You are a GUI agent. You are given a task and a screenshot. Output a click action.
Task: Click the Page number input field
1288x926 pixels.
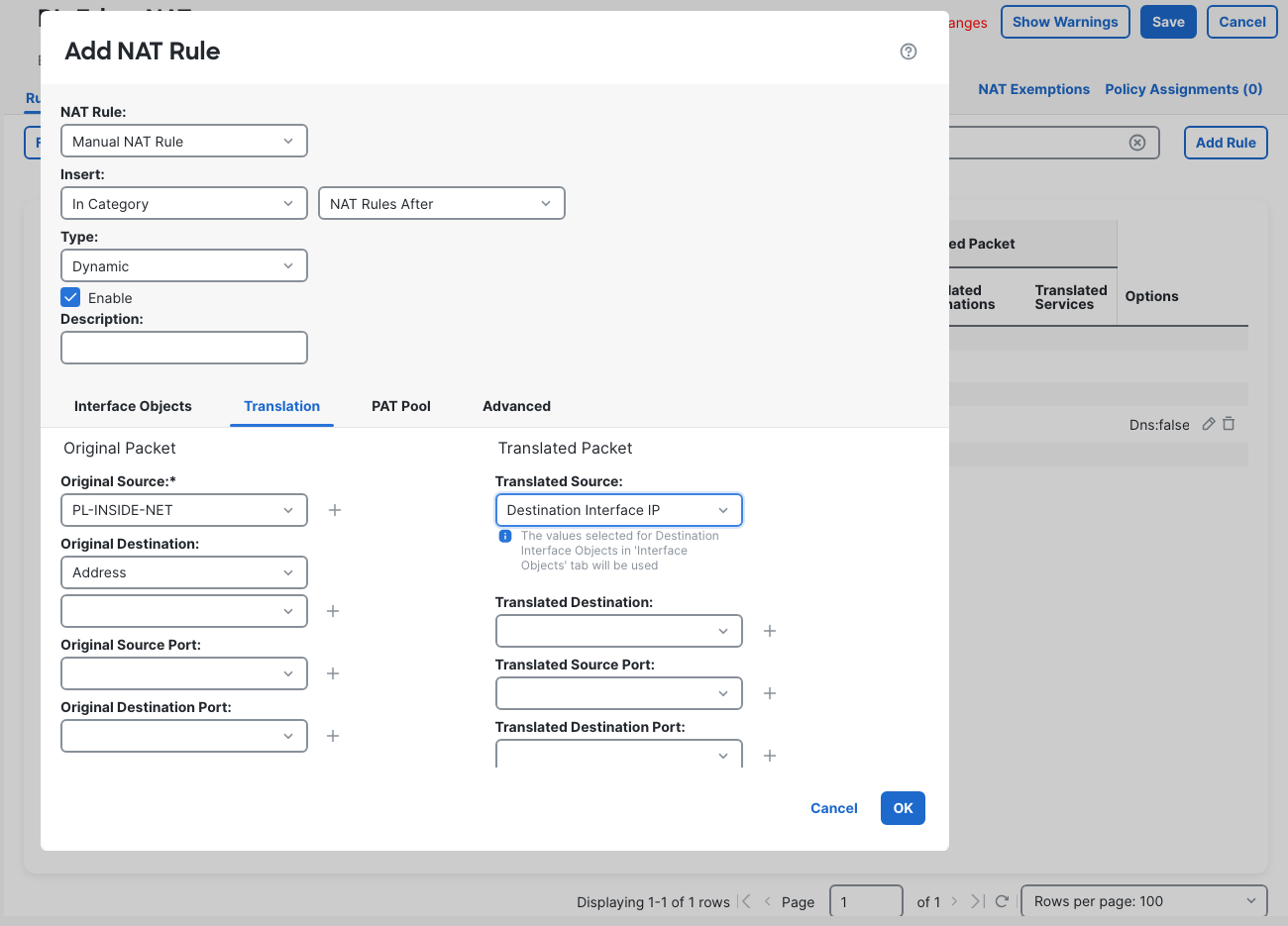point(866,901)
